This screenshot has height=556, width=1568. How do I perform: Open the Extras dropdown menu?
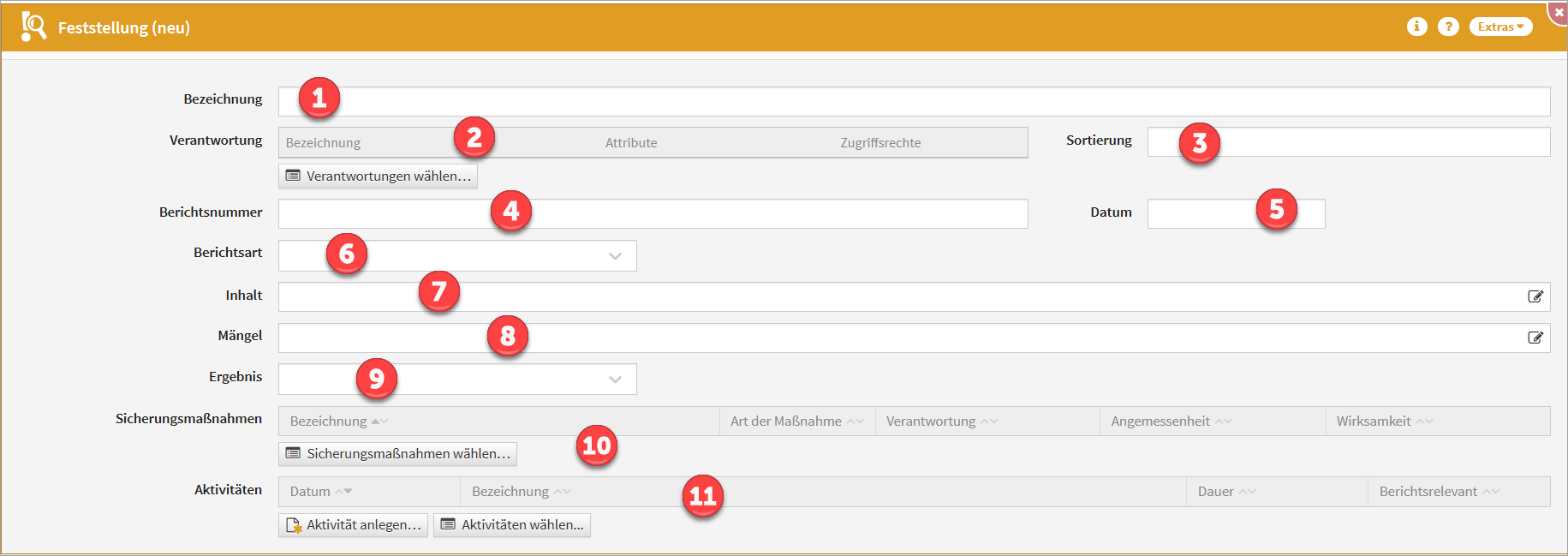click(1500, 27)
